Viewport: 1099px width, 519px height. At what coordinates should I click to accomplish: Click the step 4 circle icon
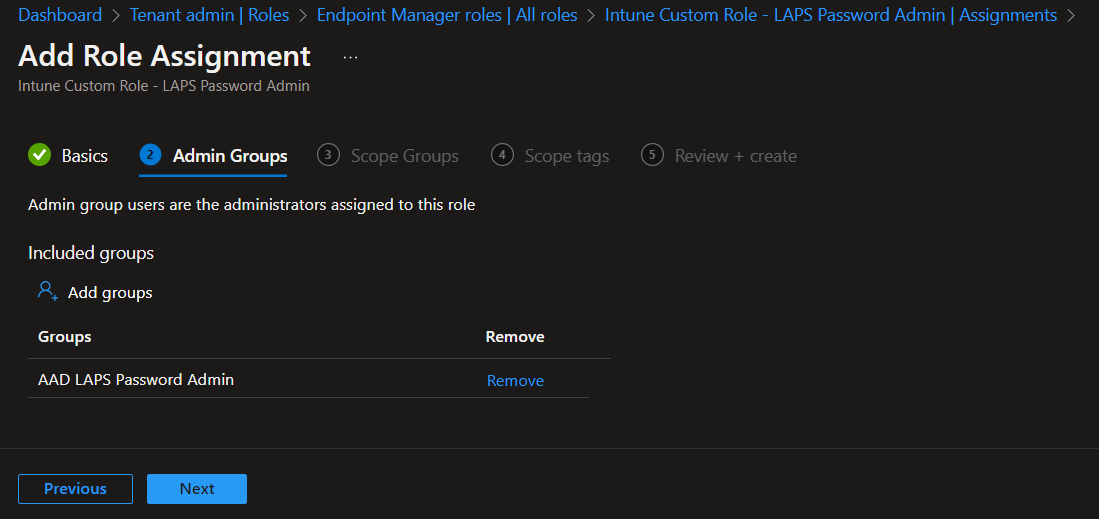(502, 155)
